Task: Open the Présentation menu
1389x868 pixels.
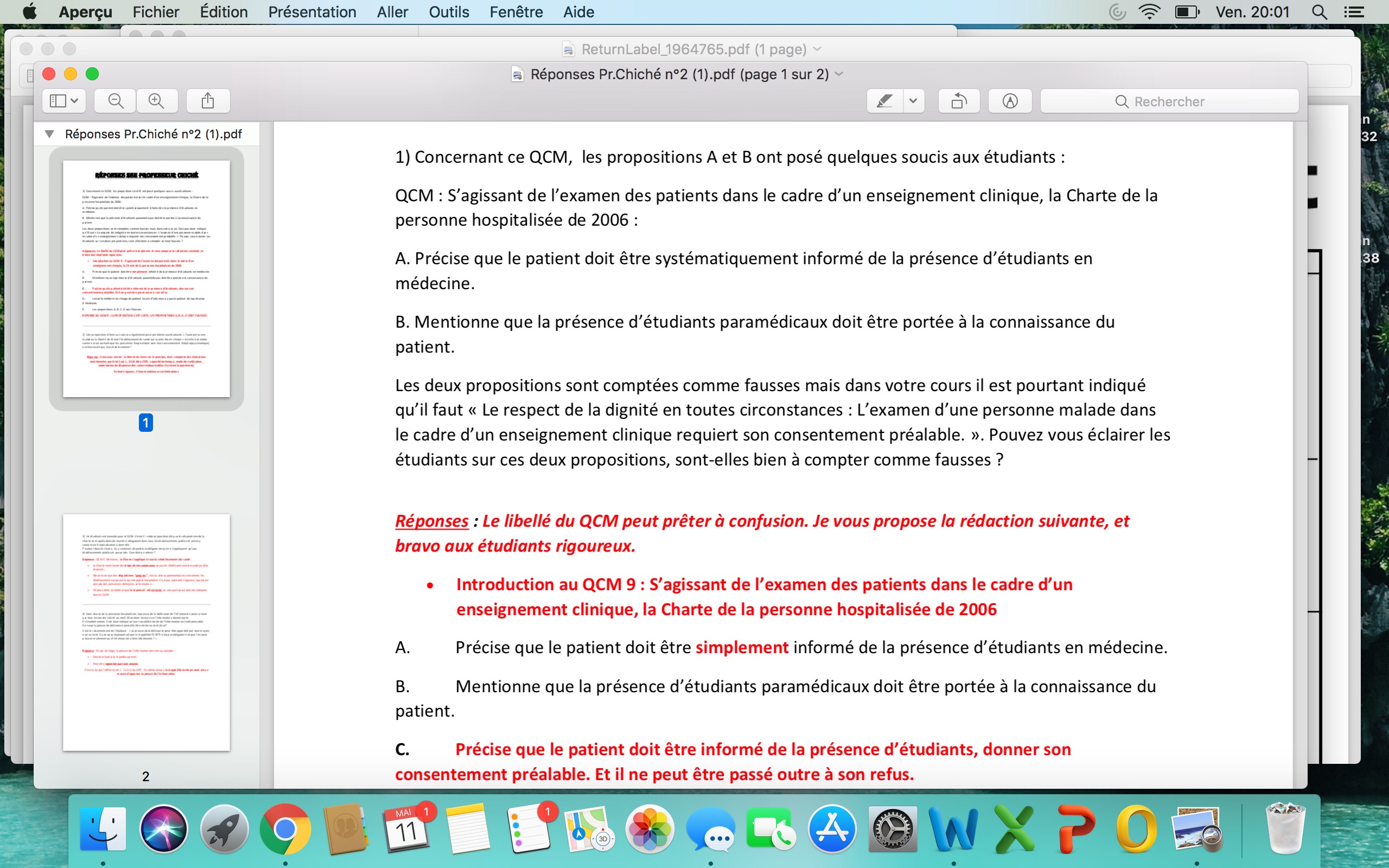Action: (x=311, y=12)
